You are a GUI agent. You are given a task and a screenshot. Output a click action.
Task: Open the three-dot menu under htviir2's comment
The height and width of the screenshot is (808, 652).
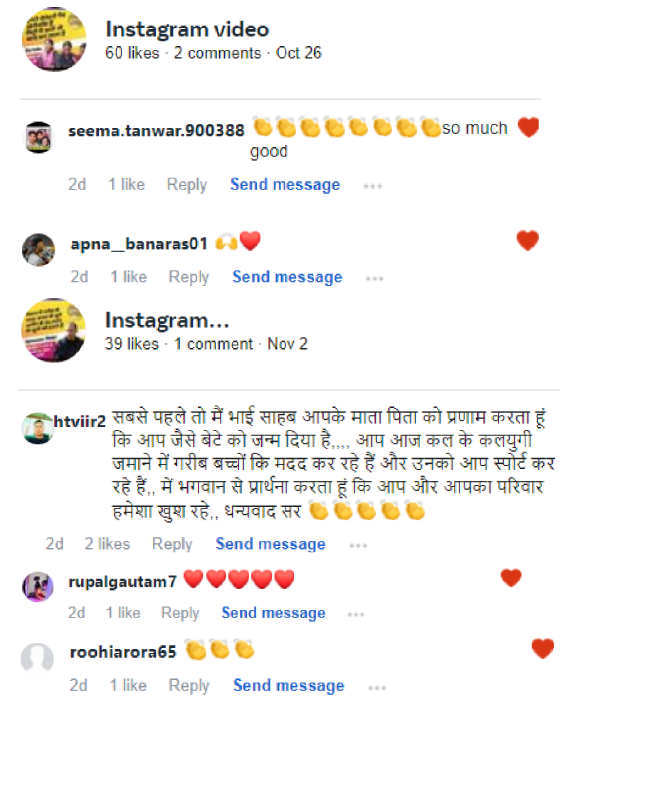358,545
